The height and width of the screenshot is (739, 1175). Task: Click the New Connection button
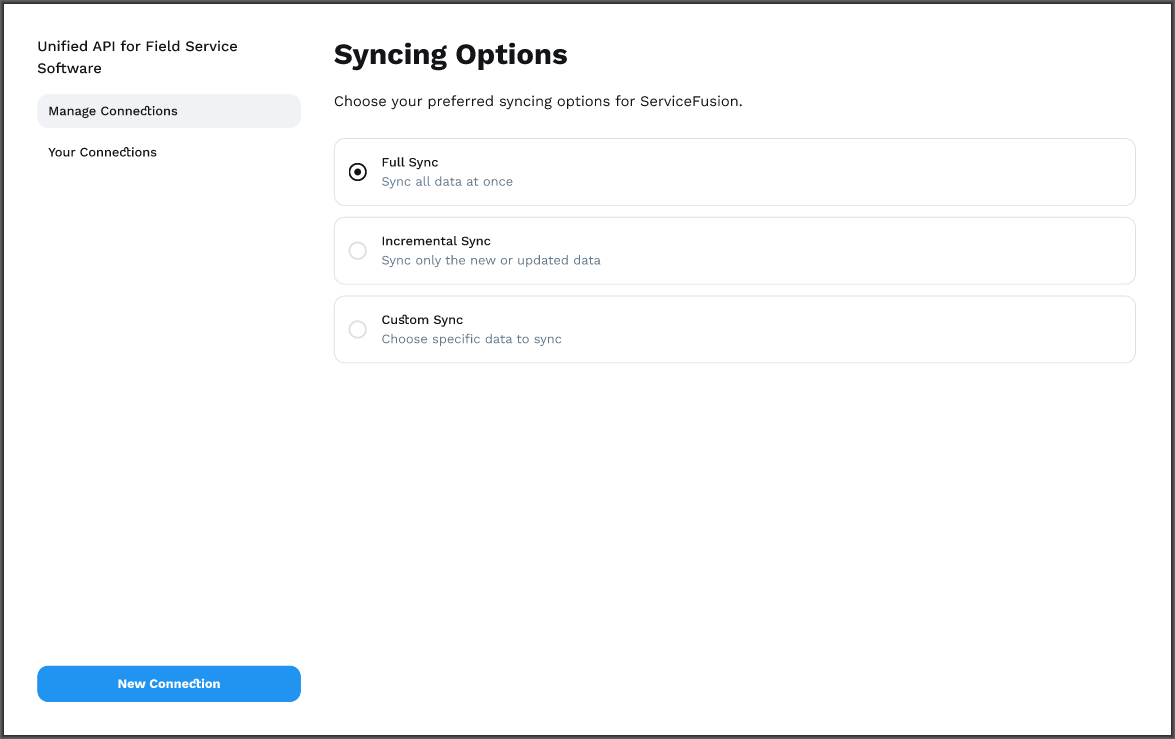coord(168,683)
